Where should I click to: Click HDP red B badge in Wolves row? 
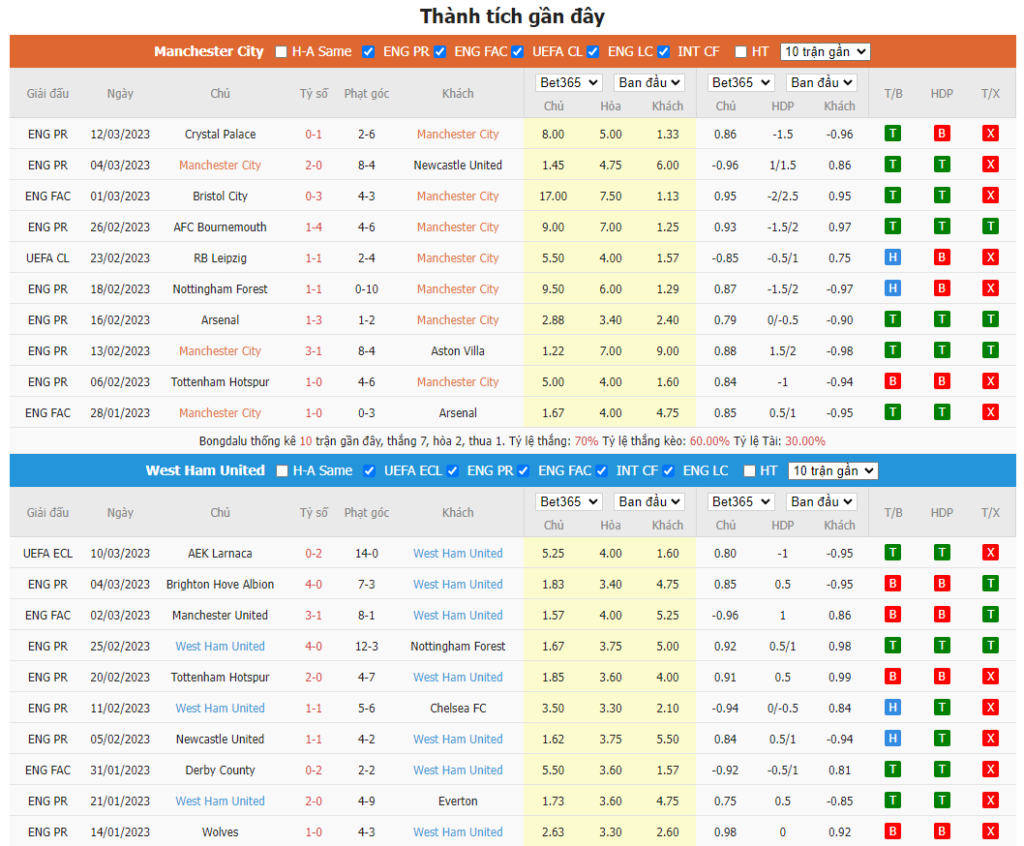941,832
